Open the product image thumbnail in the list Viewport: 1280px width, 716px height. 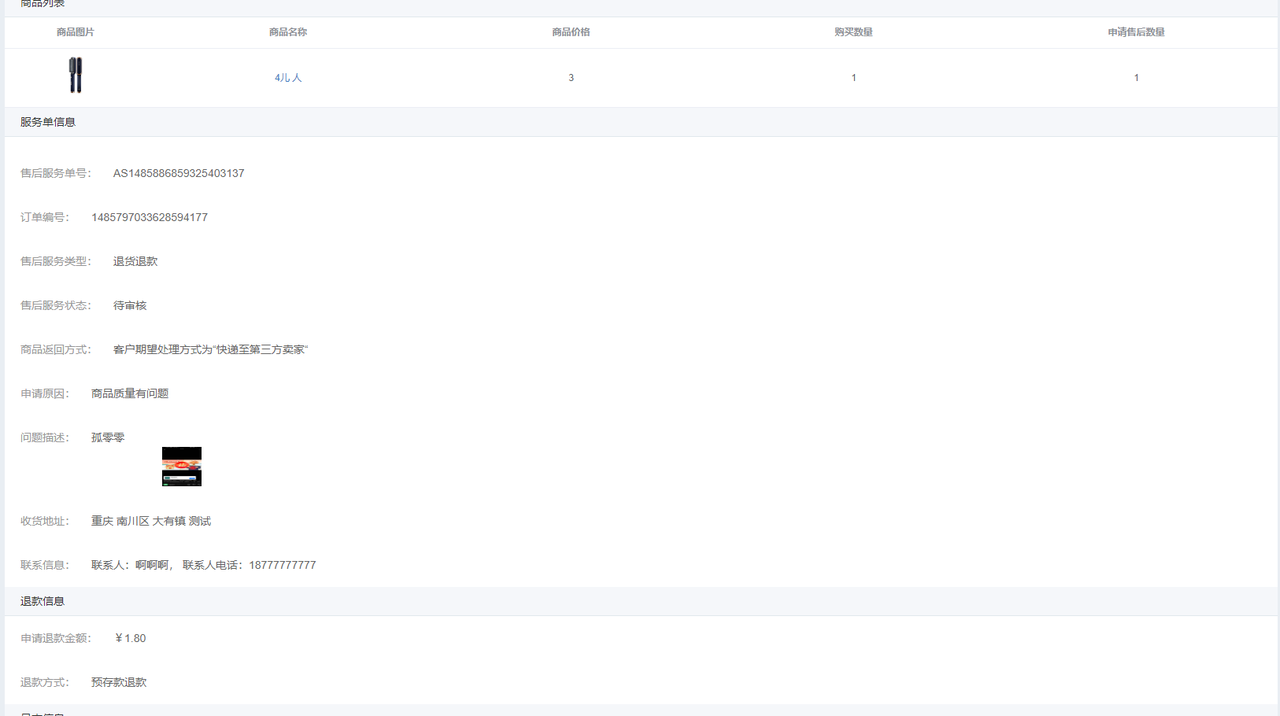coord(75,75)
